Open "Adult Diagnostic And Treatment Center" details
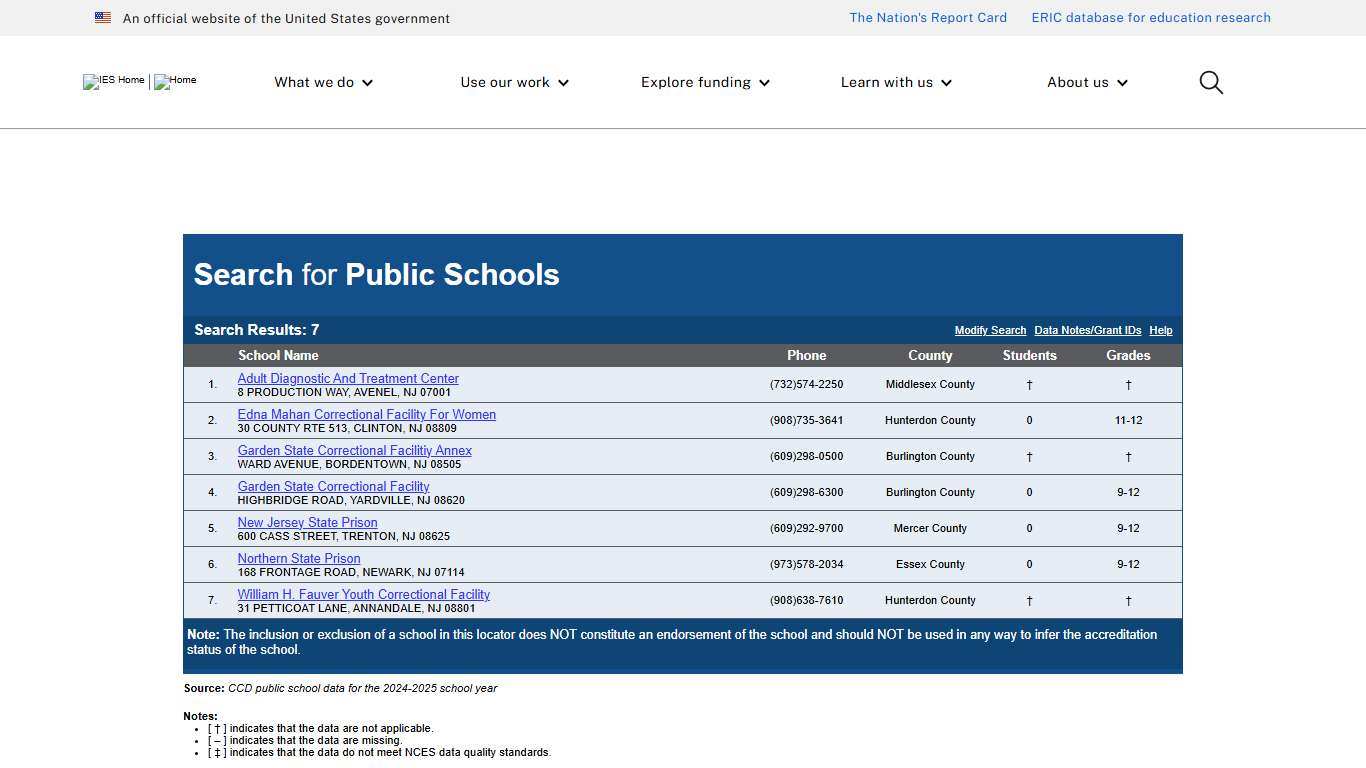 pos(348,378)
